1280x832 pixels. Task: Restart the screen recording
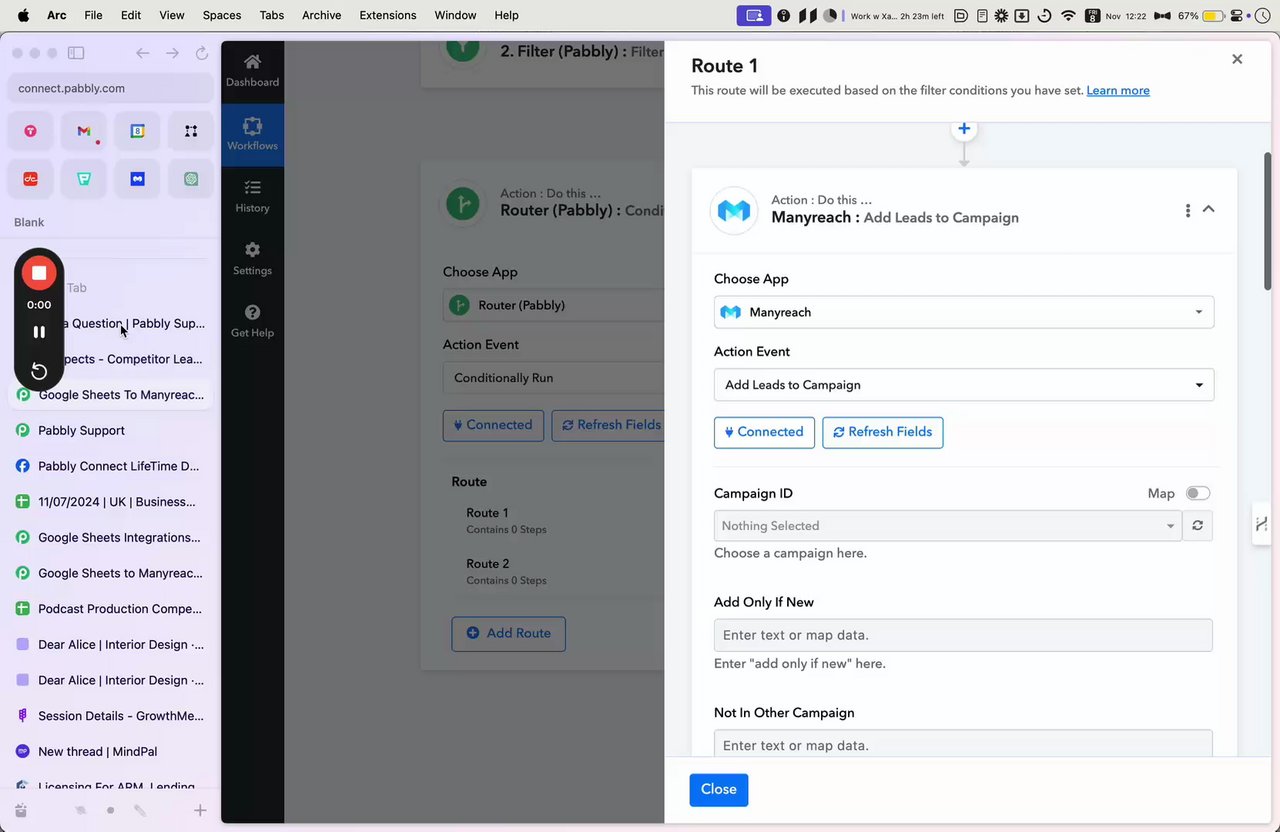(39, 371)
